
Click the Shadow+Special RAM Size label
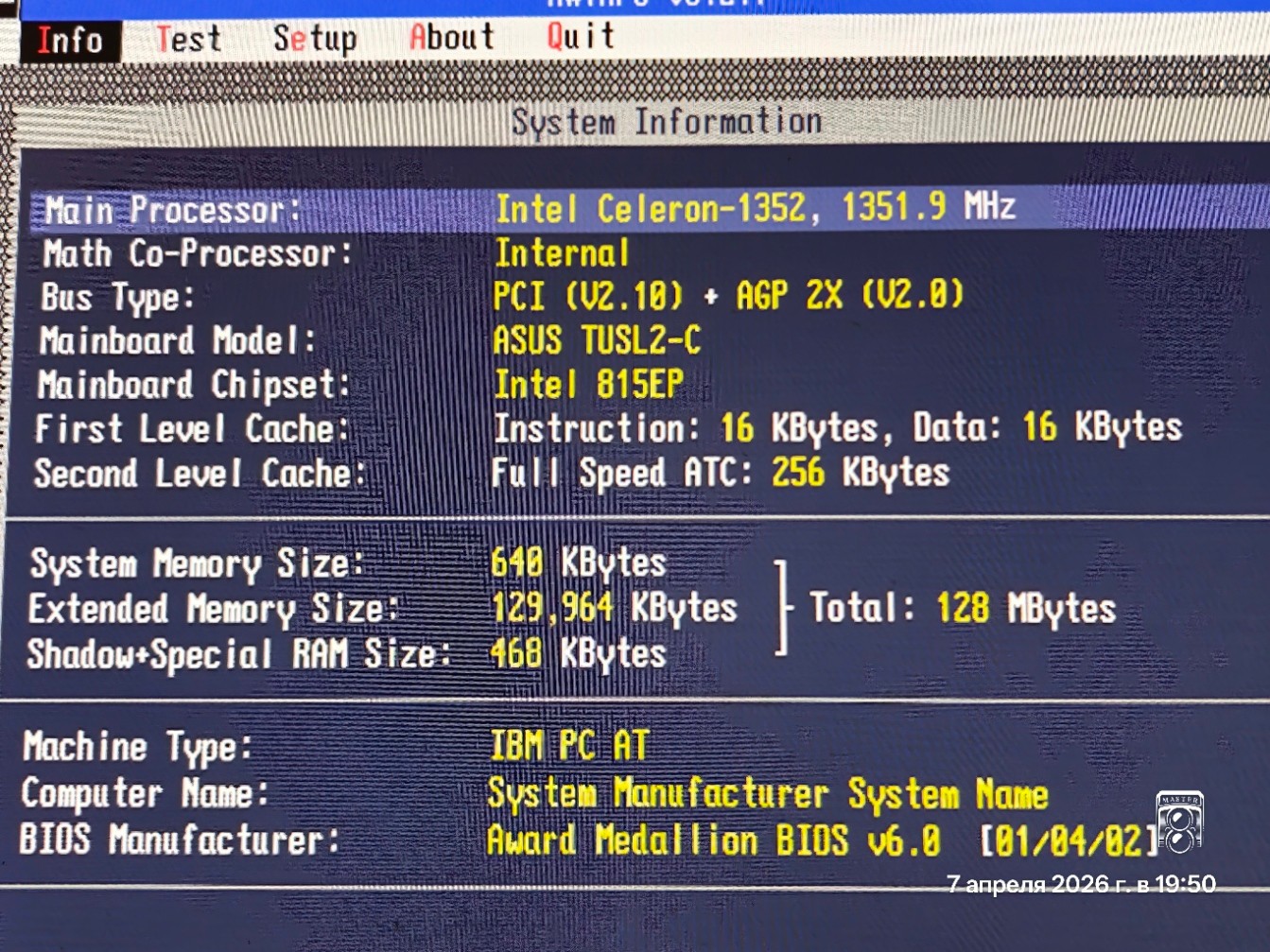coord(238,654)
